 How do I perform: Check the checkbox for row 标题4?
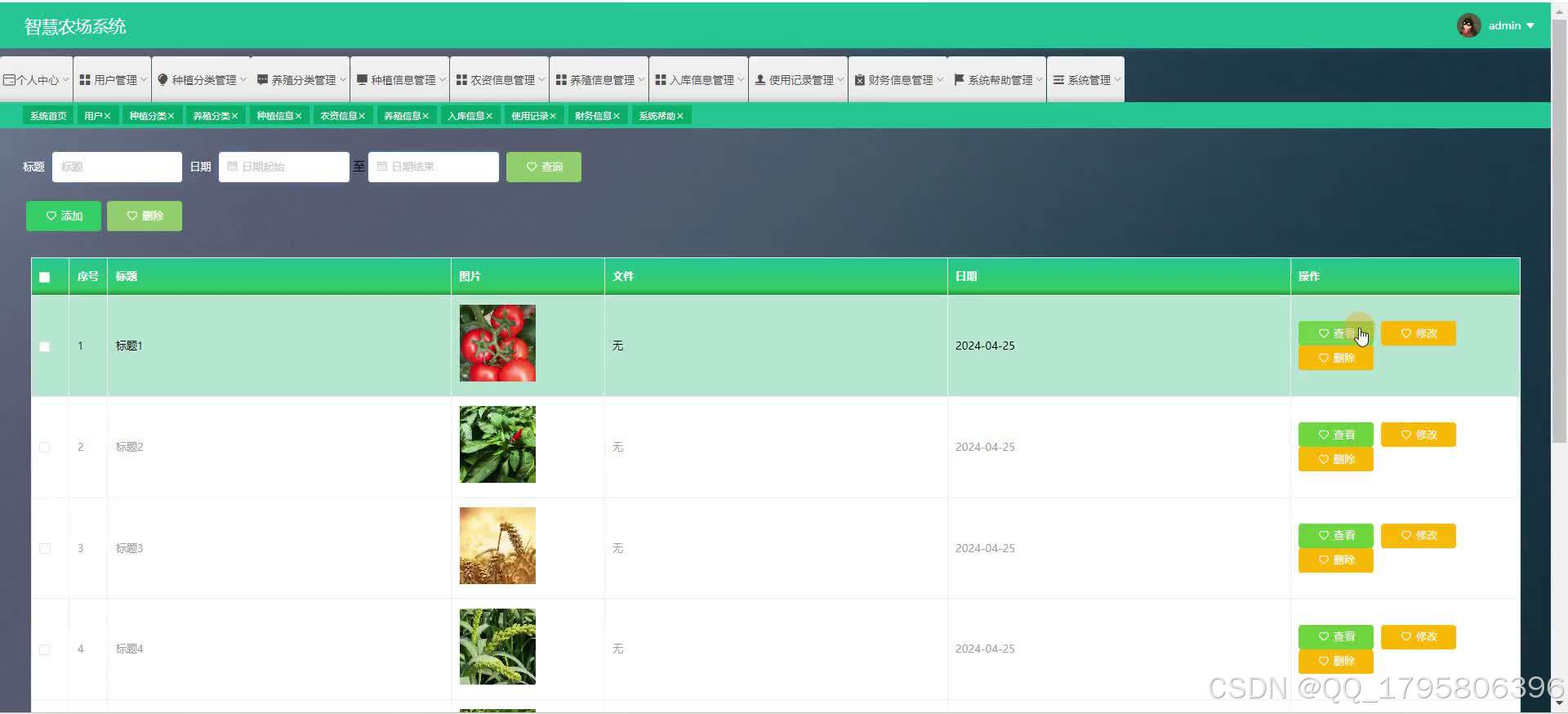[x=45, y=649]
